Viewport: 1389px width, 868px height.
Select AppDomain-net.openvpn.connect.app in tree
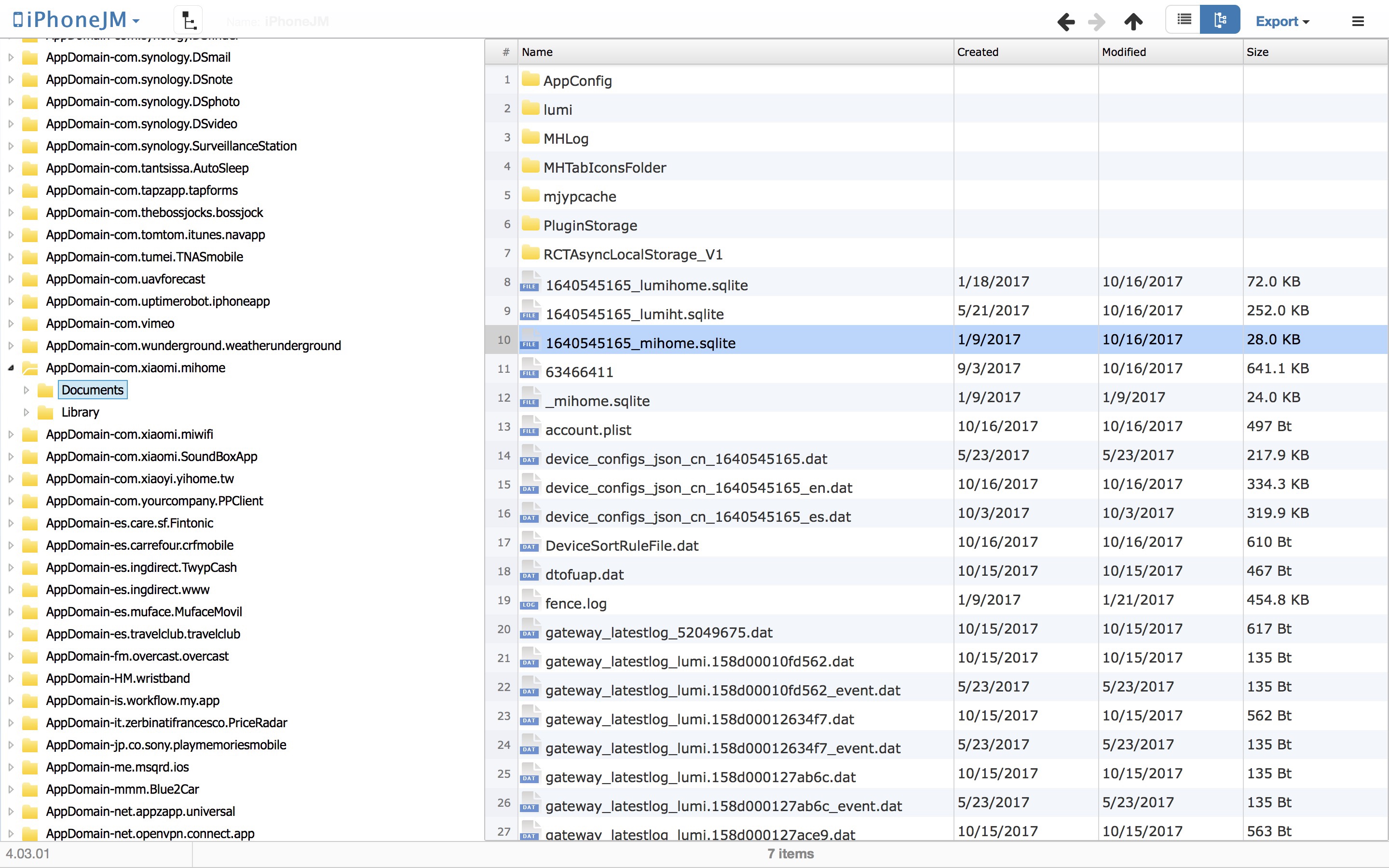(x=150, y=834)
